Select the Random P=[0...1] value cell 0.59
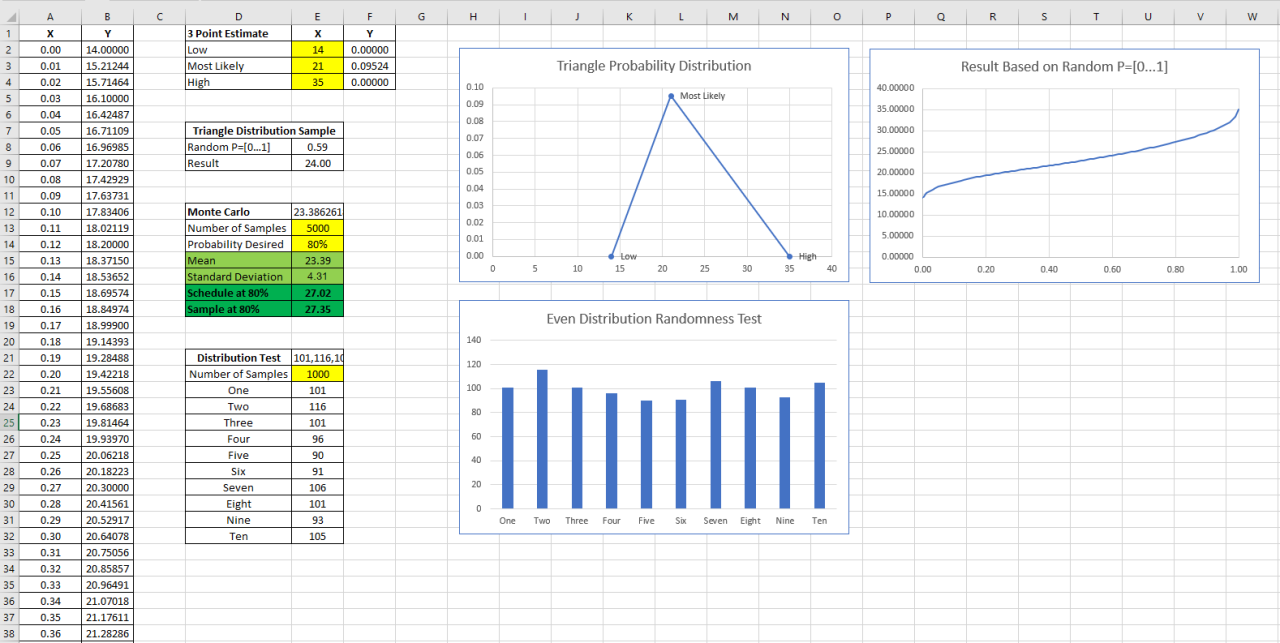This screenshot has height=643, width=1280. click(317, 146)
